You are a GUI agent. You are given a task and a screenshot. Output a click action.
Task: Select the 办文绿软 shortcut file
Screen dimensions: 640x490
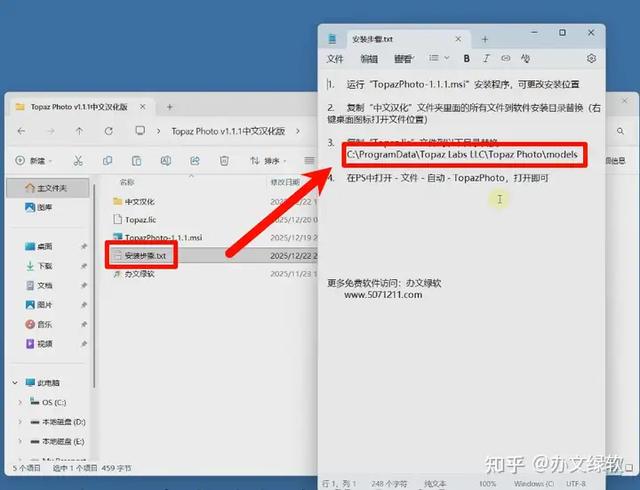tap(134, 274)
